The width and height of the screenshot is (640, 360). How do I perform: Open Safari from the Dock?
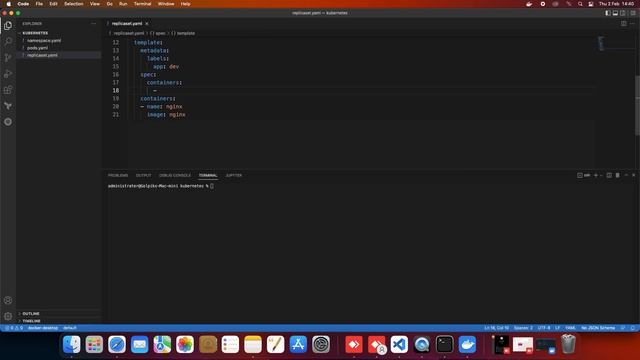tap(117, 344)
